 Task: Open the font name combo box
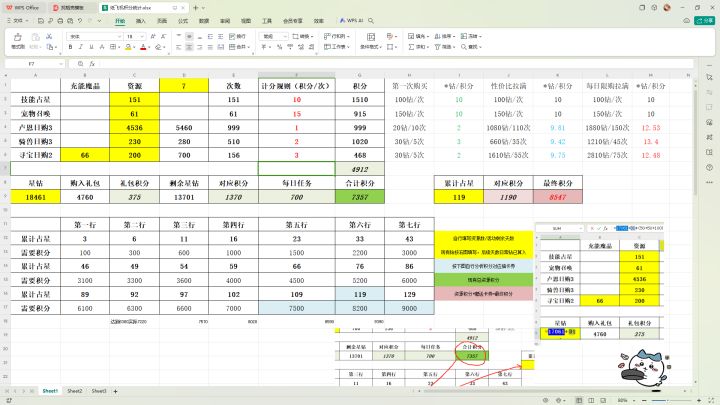[94, 36]
